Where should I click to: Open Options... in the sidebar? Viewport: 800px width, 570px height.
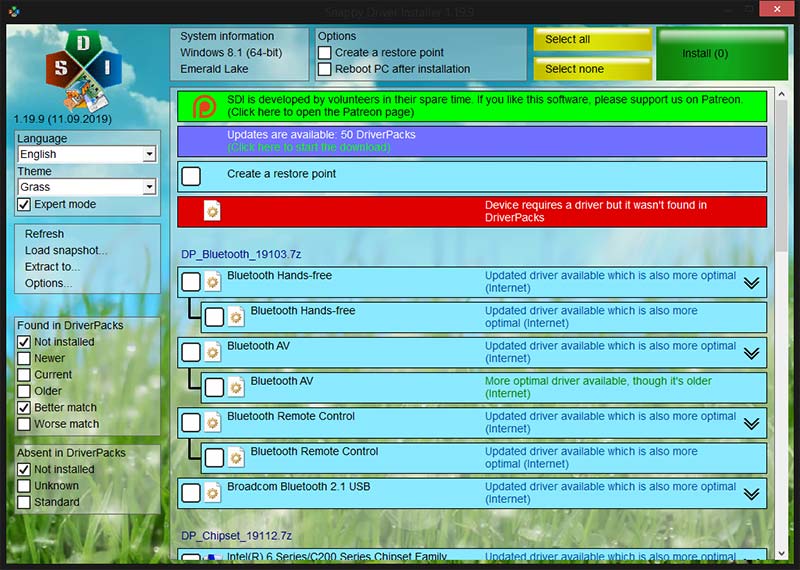pos(48,283)
